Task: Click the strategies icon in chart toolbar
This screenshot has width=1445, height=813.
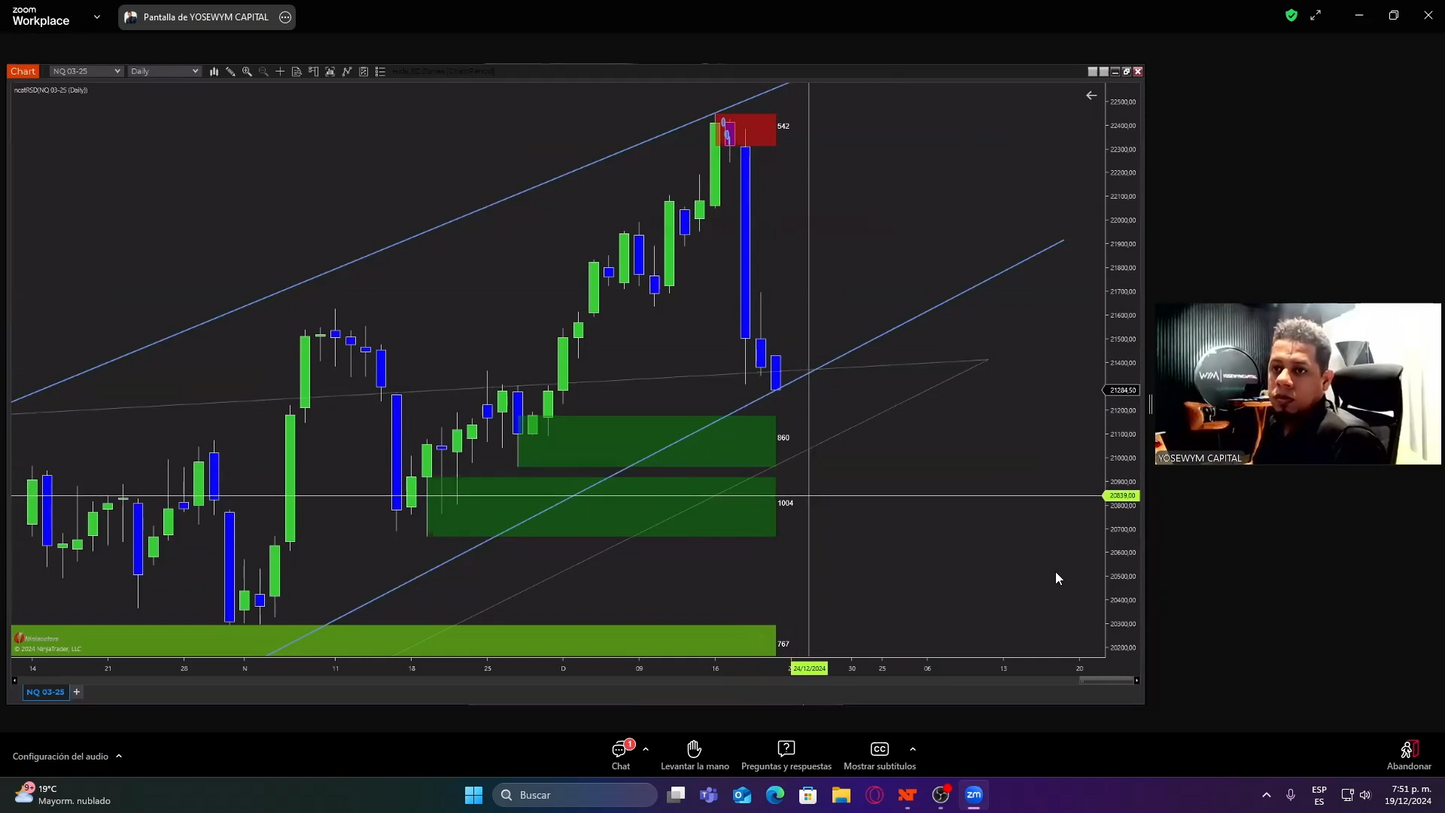Action: (330, 71)
